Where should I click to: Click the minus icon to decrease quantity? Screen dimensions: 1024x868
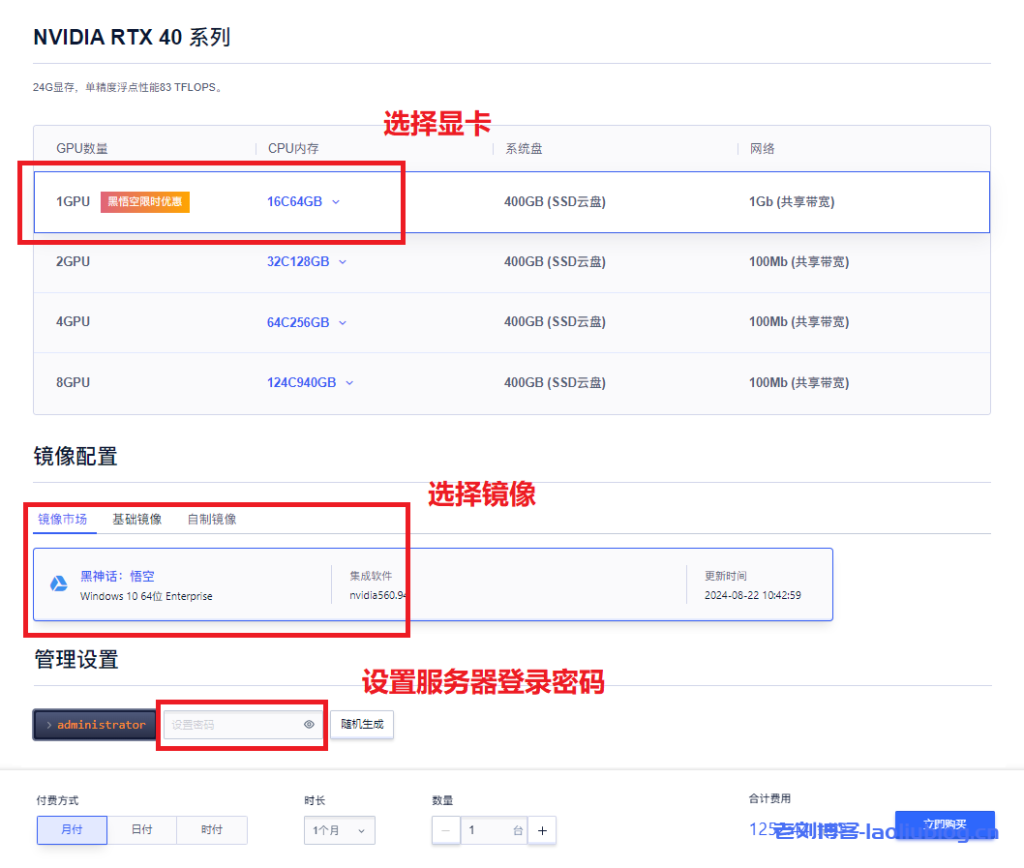click(x=446, y=830)
